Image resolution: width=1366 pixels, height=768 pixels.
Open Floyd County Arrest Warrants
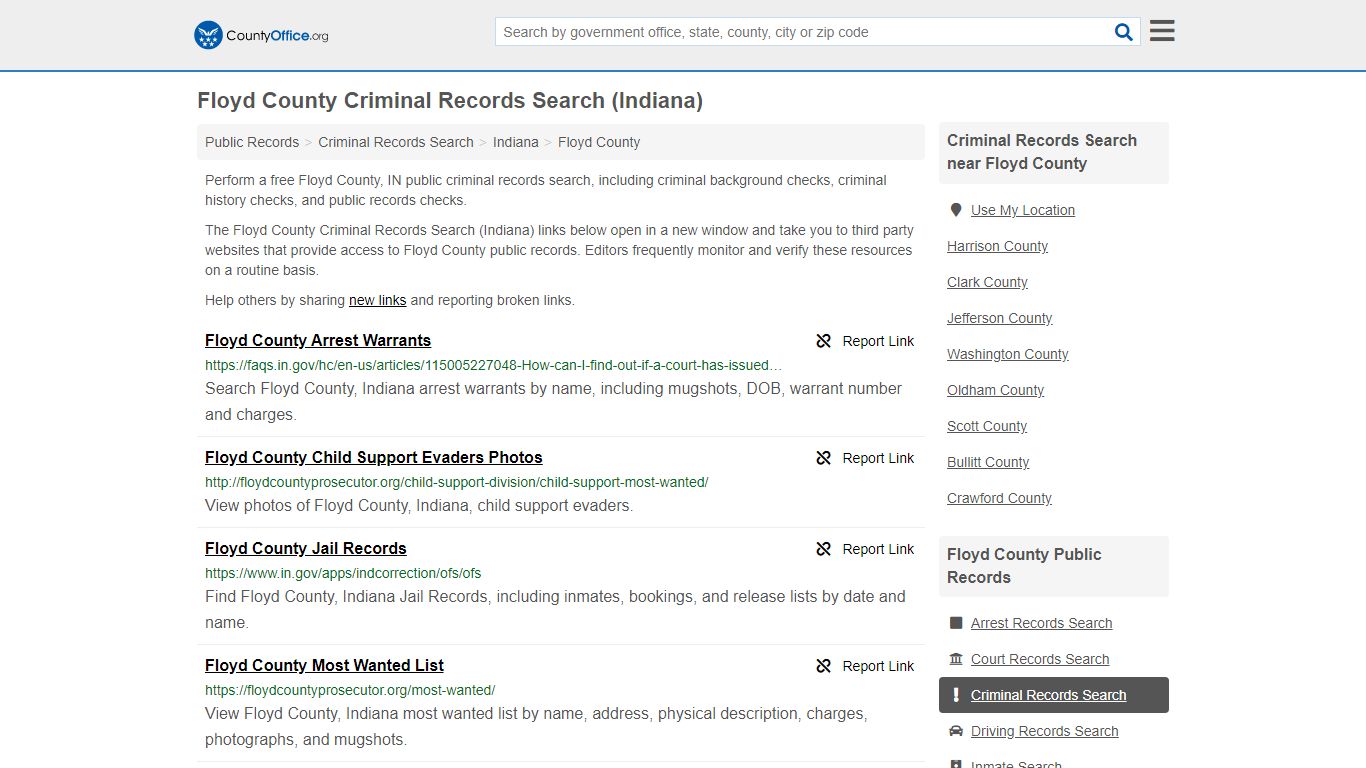point(318,340)
